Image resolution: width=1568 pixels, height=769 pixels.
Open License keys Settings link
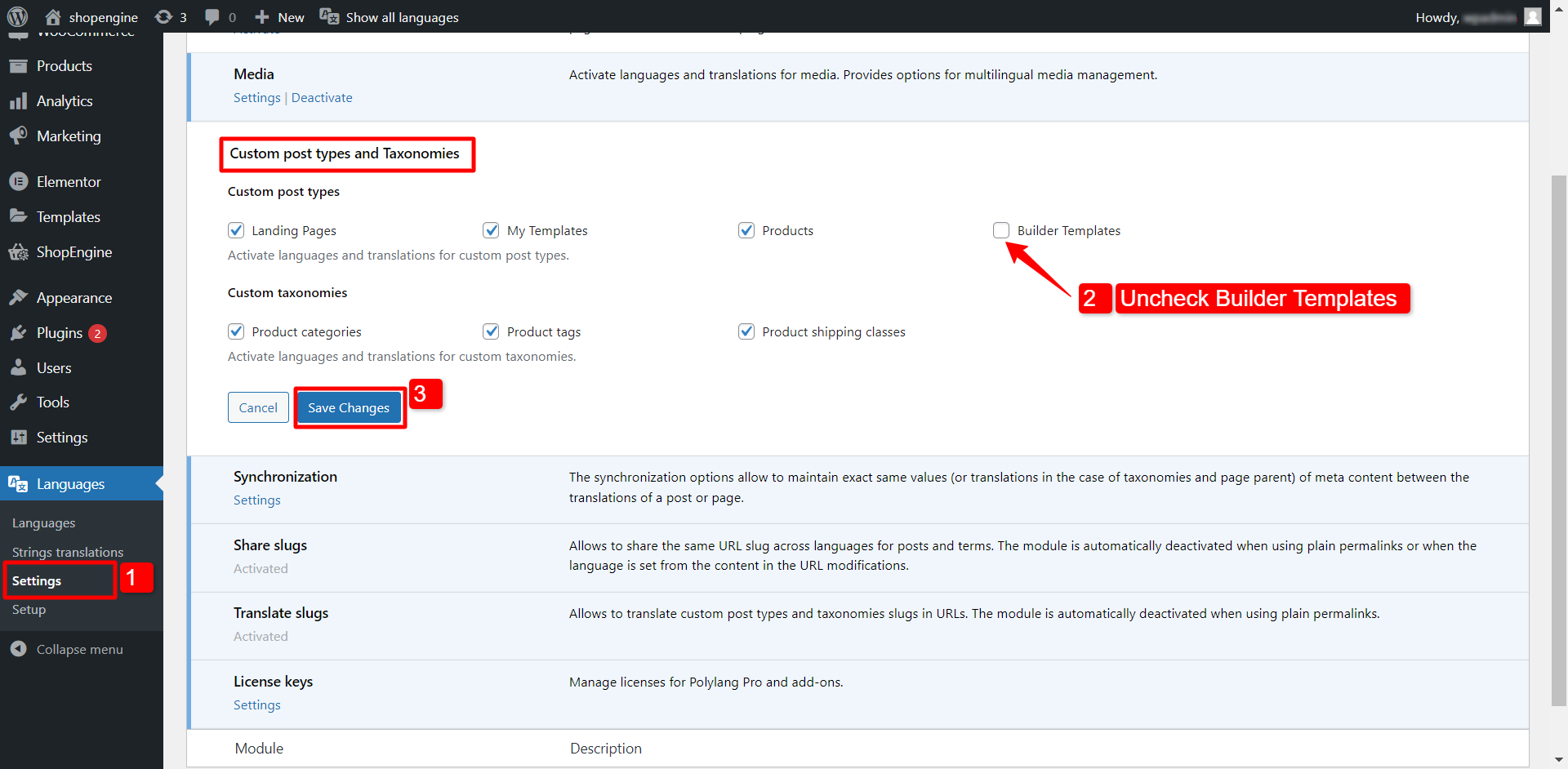point(257,705)
